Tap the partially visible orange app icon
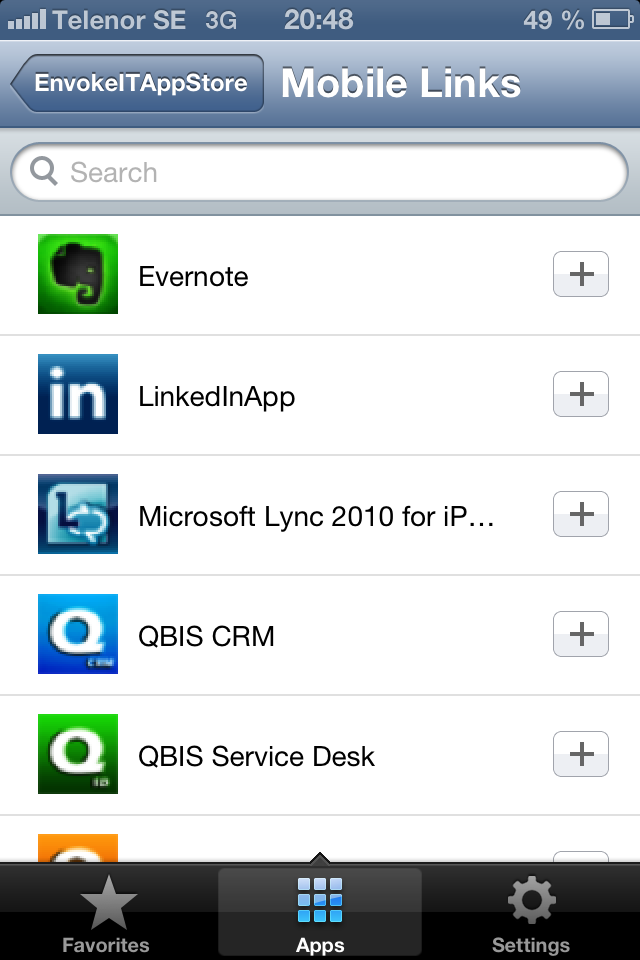 78,848
